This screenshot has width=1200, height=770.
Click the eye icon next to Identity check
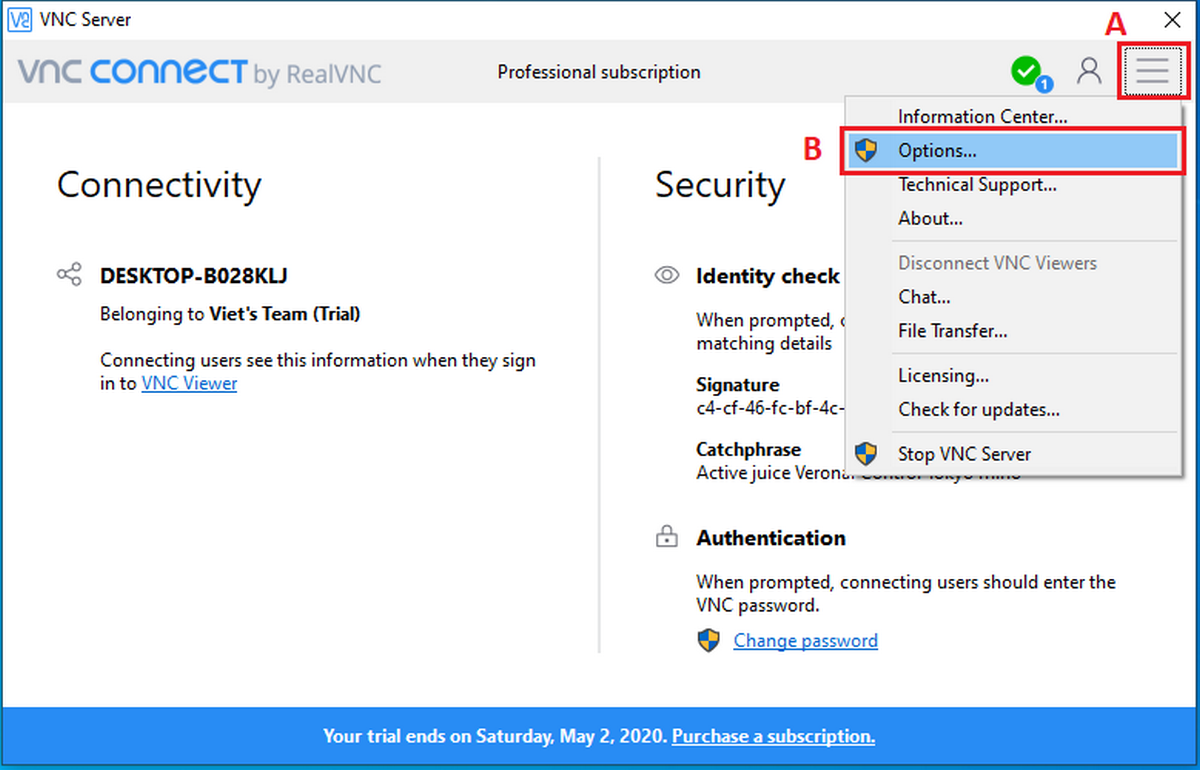pyautogui.click(x=667, y=276)
